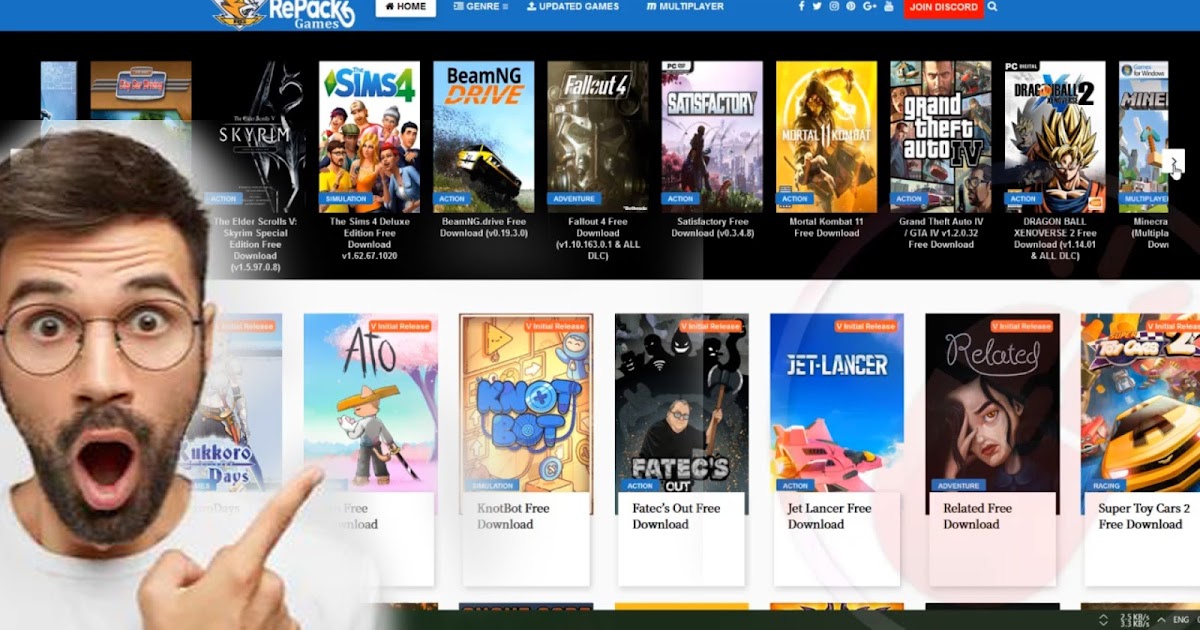Click the ACTION tag under GTA IV
Image resolution: width=1200 pixels, height=630 pixels.
(909, 199)
